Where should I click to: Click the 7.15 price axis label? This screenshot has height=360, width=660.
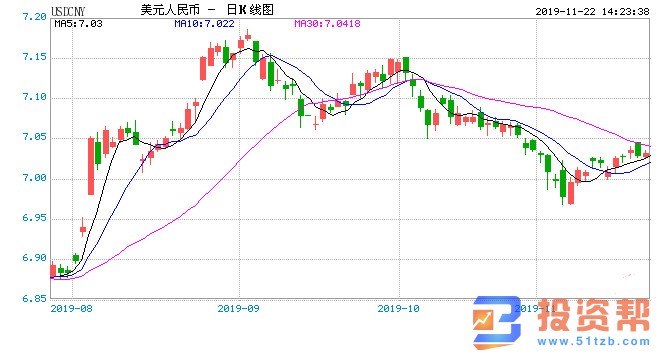[x=35, y=57]
